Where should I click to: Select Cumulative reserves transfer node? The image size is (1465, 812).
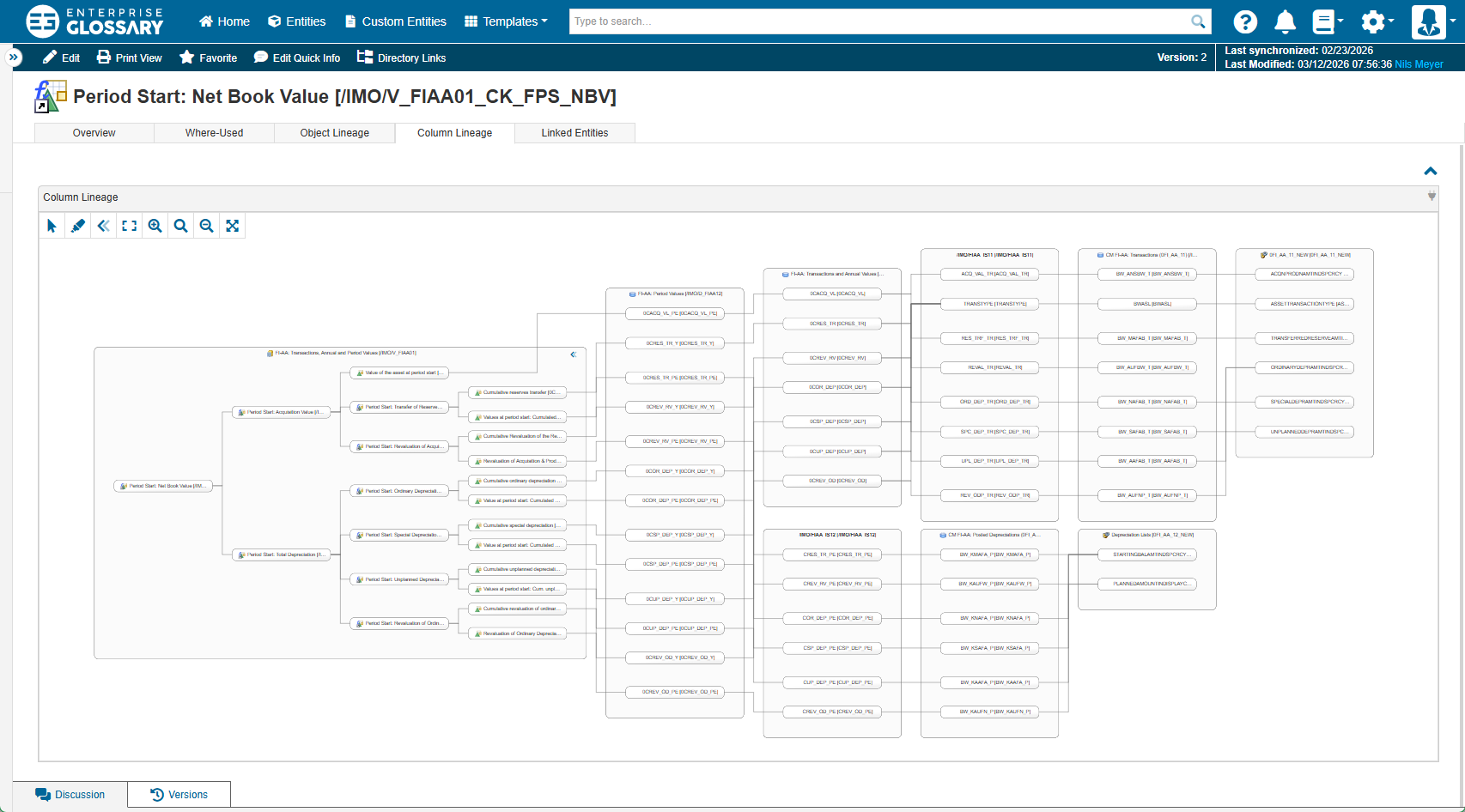[518, 392]
